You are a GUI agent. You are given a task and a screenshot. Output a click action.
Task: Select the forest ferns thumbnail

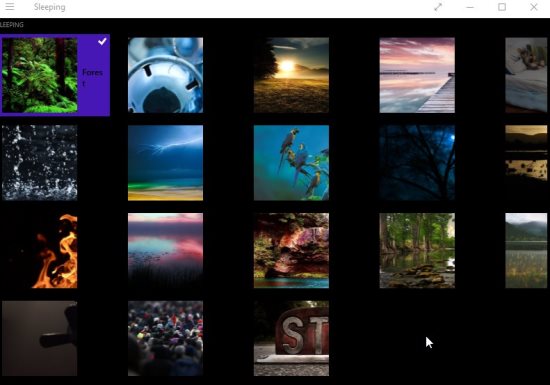pos(40,75)
